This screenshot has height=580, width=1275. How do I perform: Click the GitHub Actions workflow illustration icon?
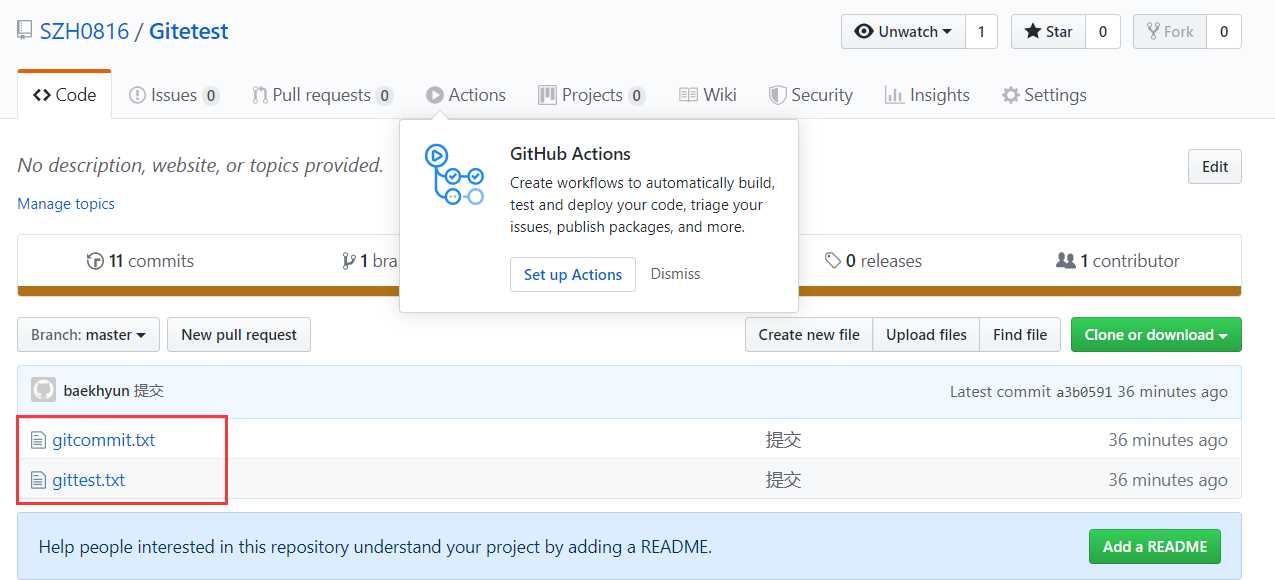tap(453, 175)
